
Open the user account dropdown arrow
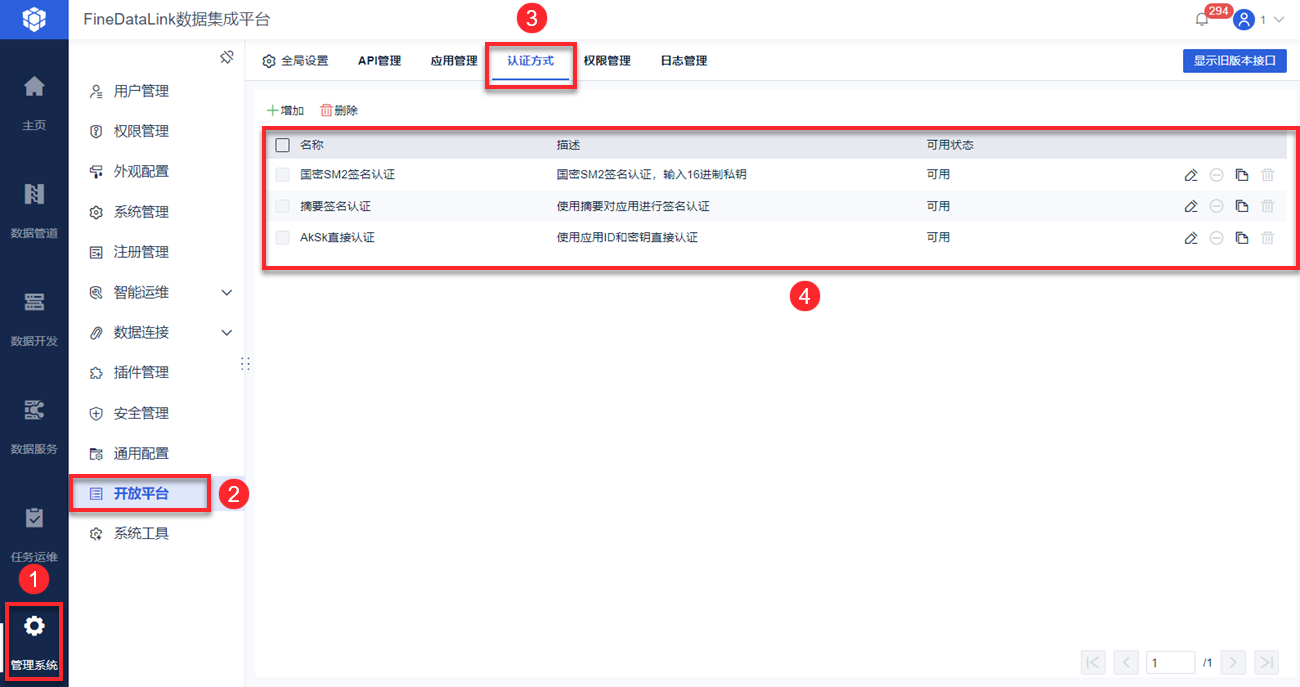tap(1278, 20)
